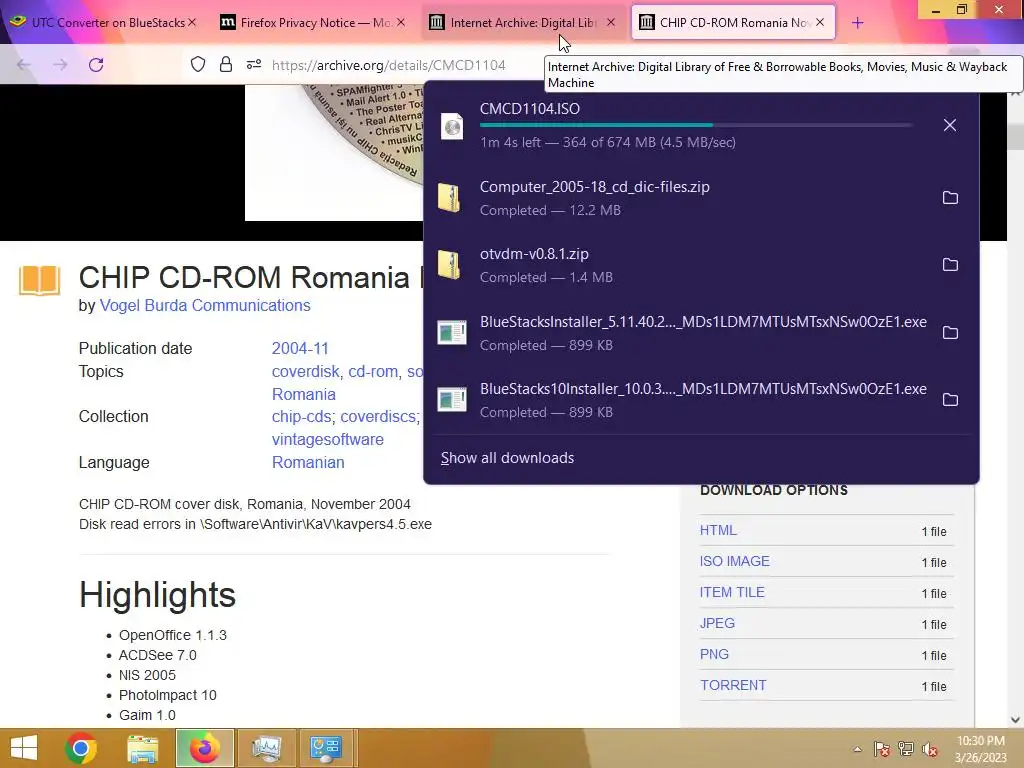
Task: Click the "ACDSee 7.0" highlight text
Action: point(157,655)
